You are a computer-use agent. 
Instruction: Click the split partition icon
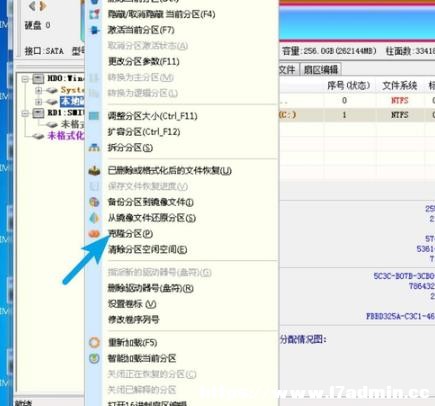coord(94,148)
